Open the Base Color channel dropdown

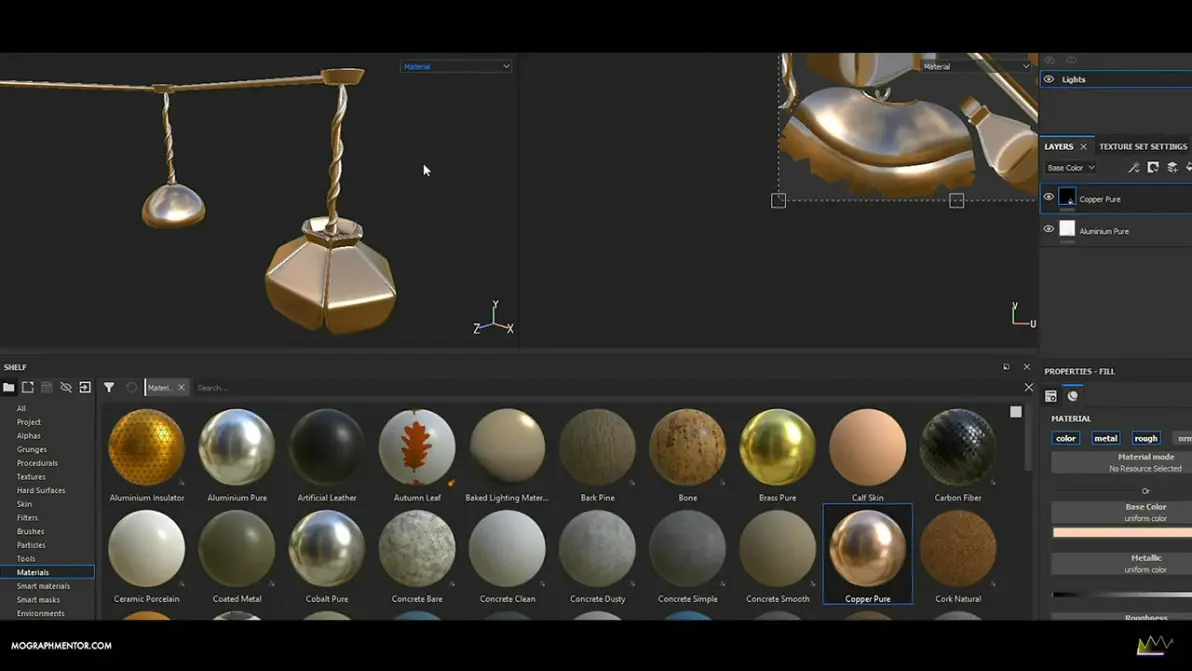1070,168
